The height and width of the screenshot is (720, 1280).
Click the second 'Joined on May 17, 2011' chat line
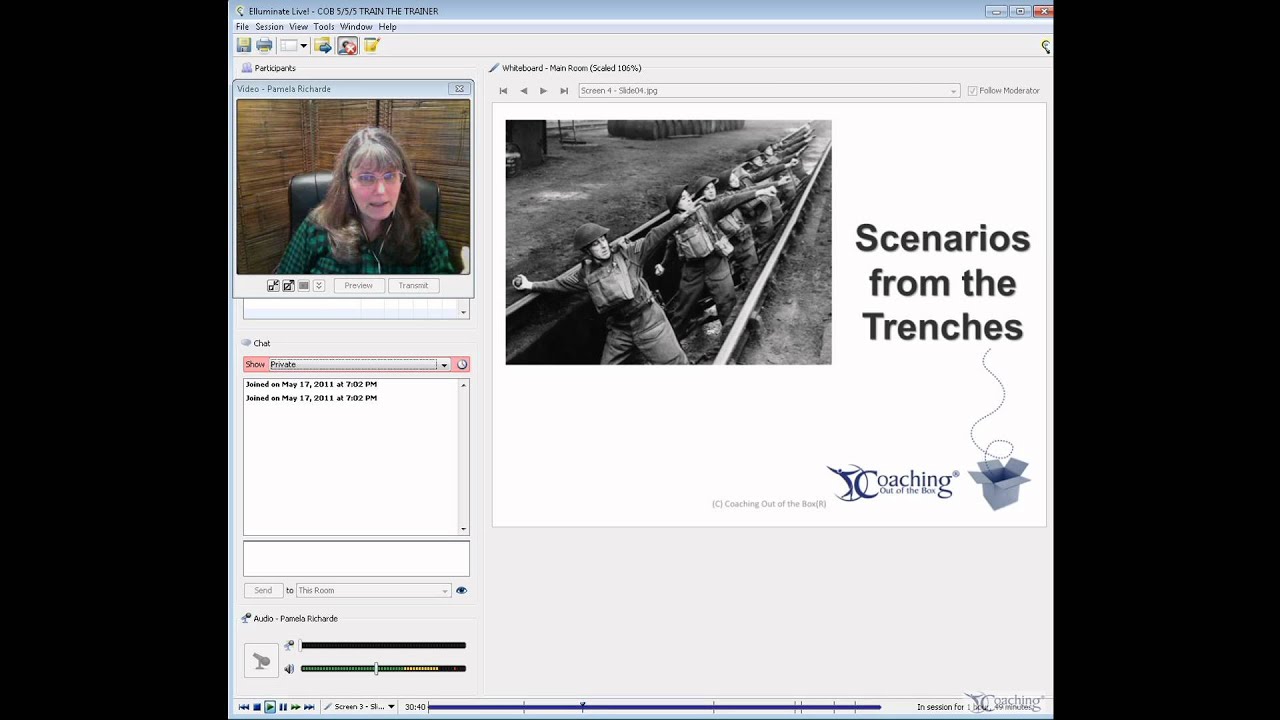click(311, 398)
